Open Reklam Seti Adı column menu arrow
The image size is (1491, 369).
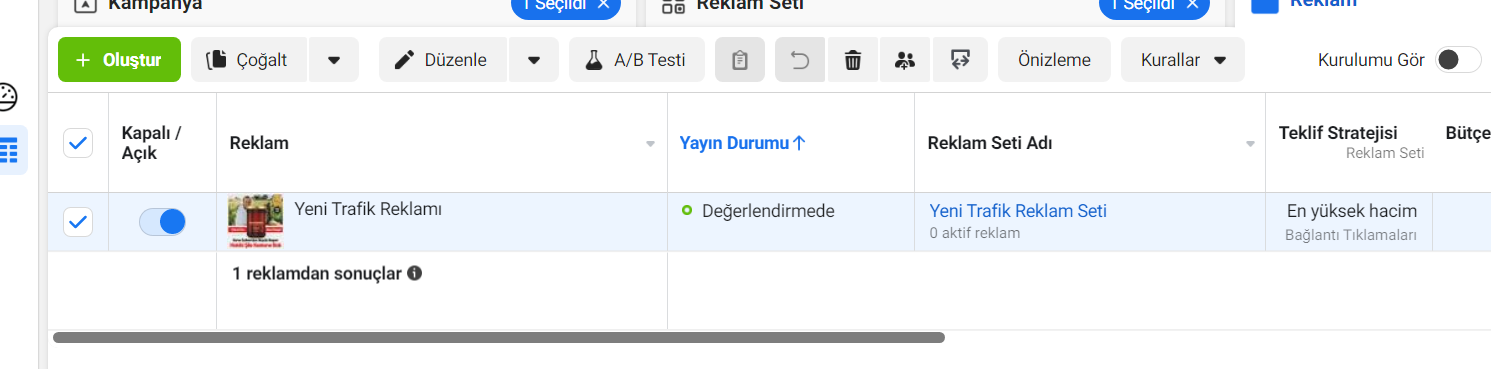tap(1250, 144)
